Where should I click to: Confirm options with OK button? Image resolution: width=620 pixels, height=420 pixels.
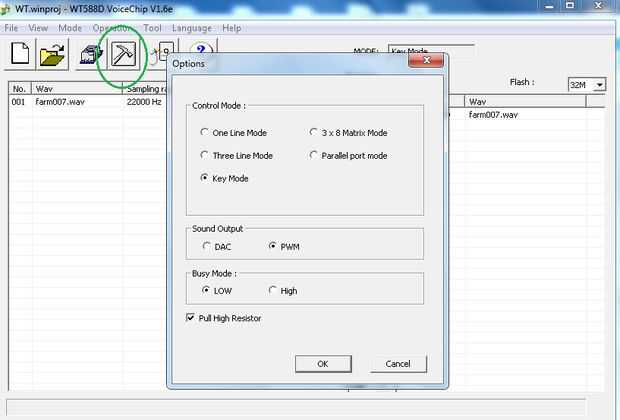pyautogui.click(x=323, y=364)
